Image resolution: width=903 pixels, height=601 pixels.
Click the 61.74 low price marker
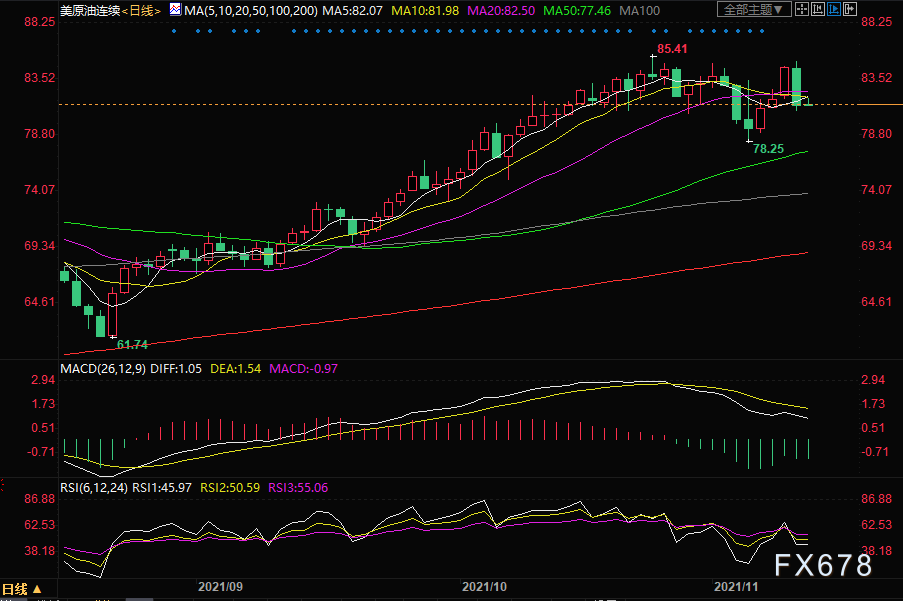click(x=132, y=344)
